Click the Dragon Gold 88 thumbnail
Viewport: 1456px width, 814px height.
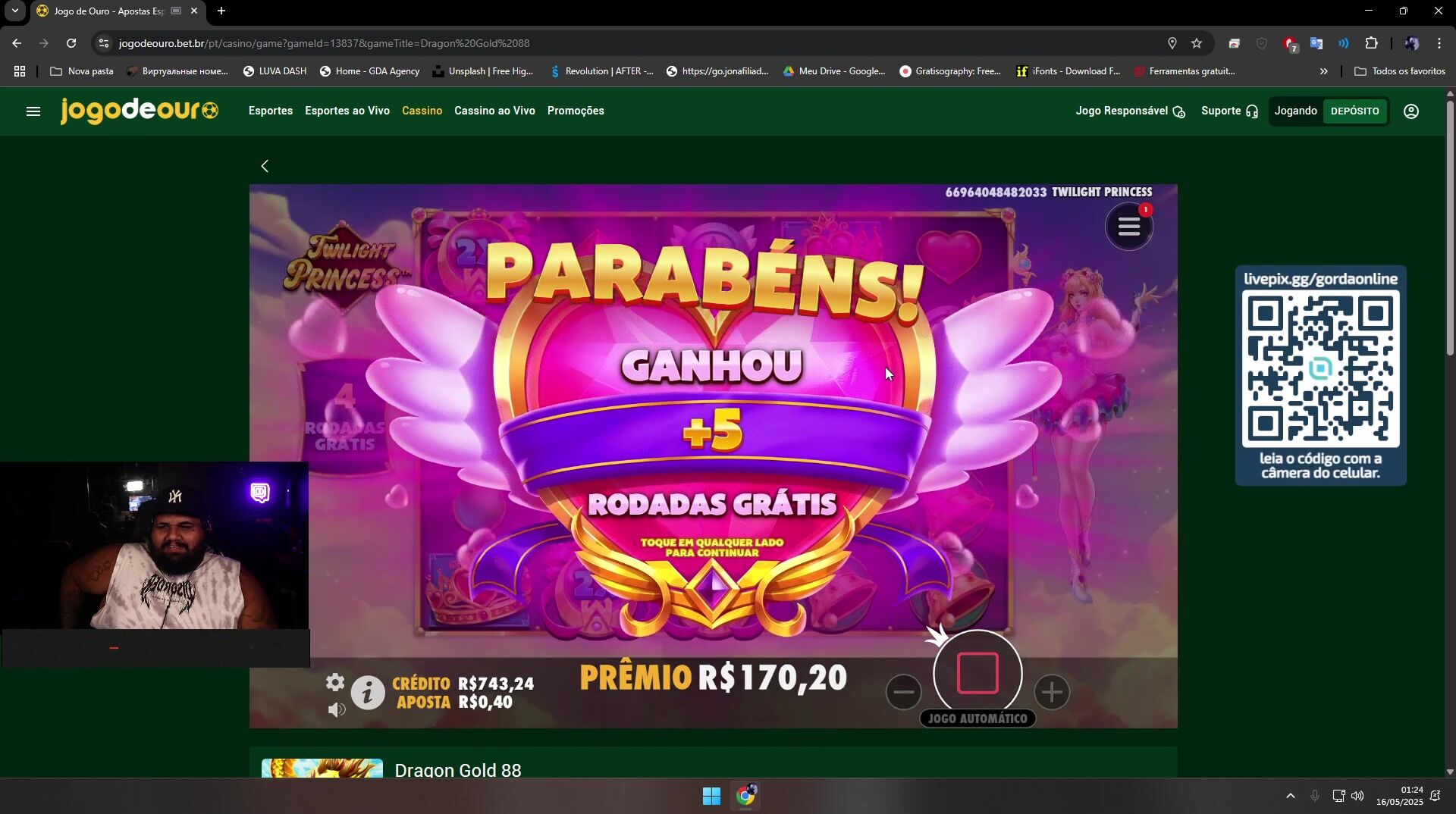(x=322, y=768)
